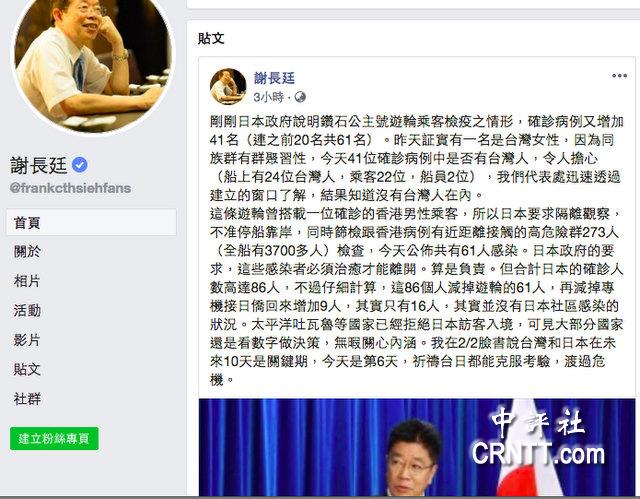Click the 謝長廷 page title in the sidebar
Image resolution: width=640 pixels, height=499 pixels.
pyautogui.click(x=38, y=165)
